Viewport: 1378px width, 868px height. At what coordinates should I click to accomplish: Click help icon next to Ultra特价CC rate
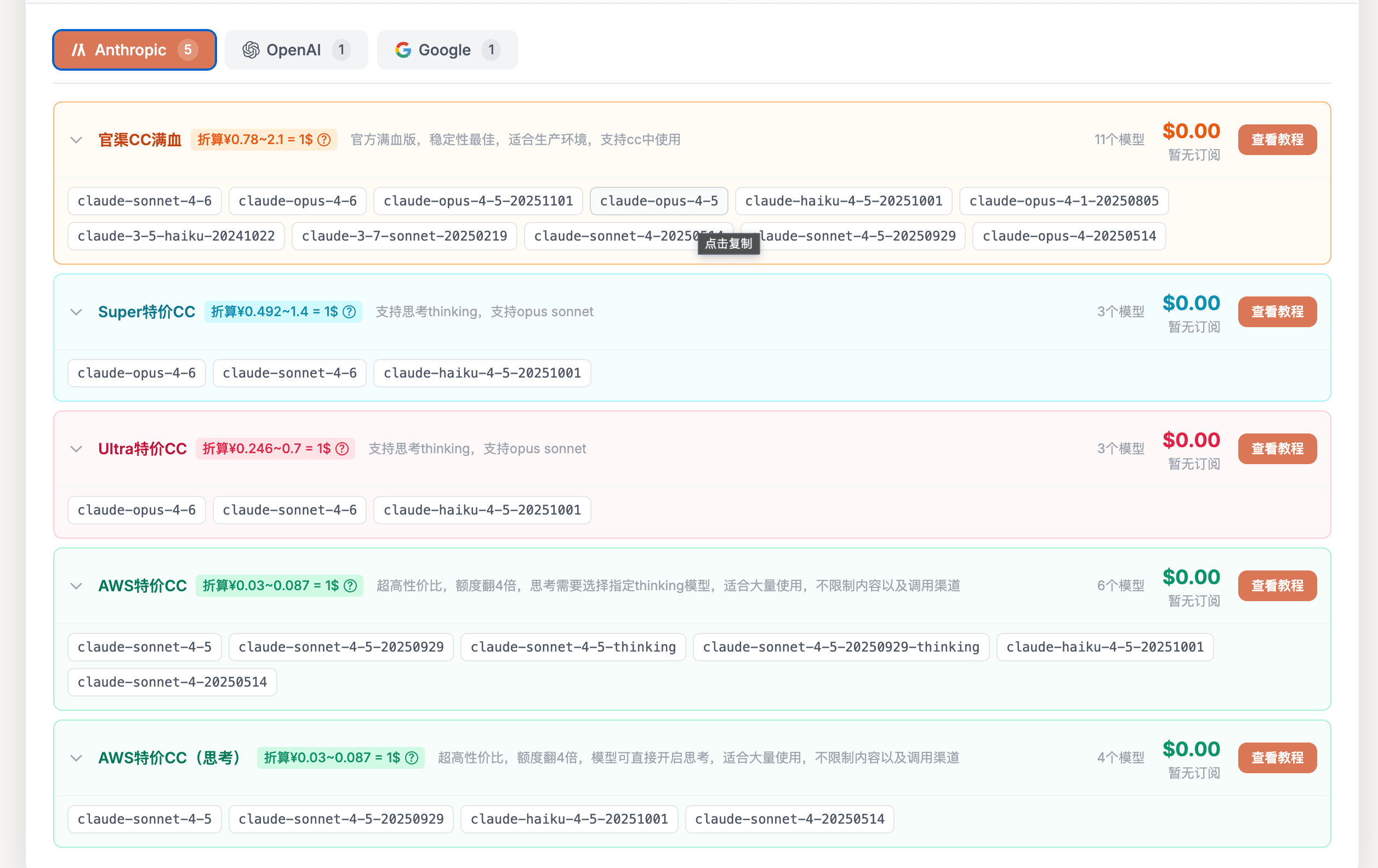pyautogui.click(x=341, y=449)
